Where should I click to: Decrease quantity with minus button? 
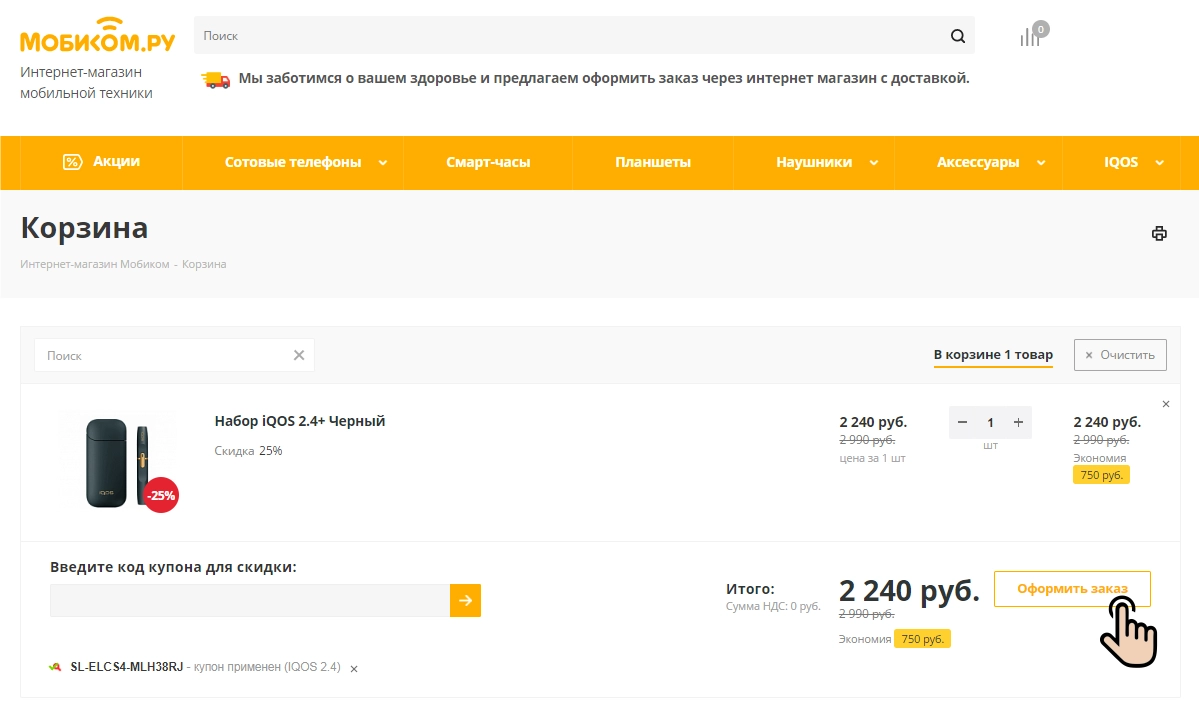[x=963, y=422]
